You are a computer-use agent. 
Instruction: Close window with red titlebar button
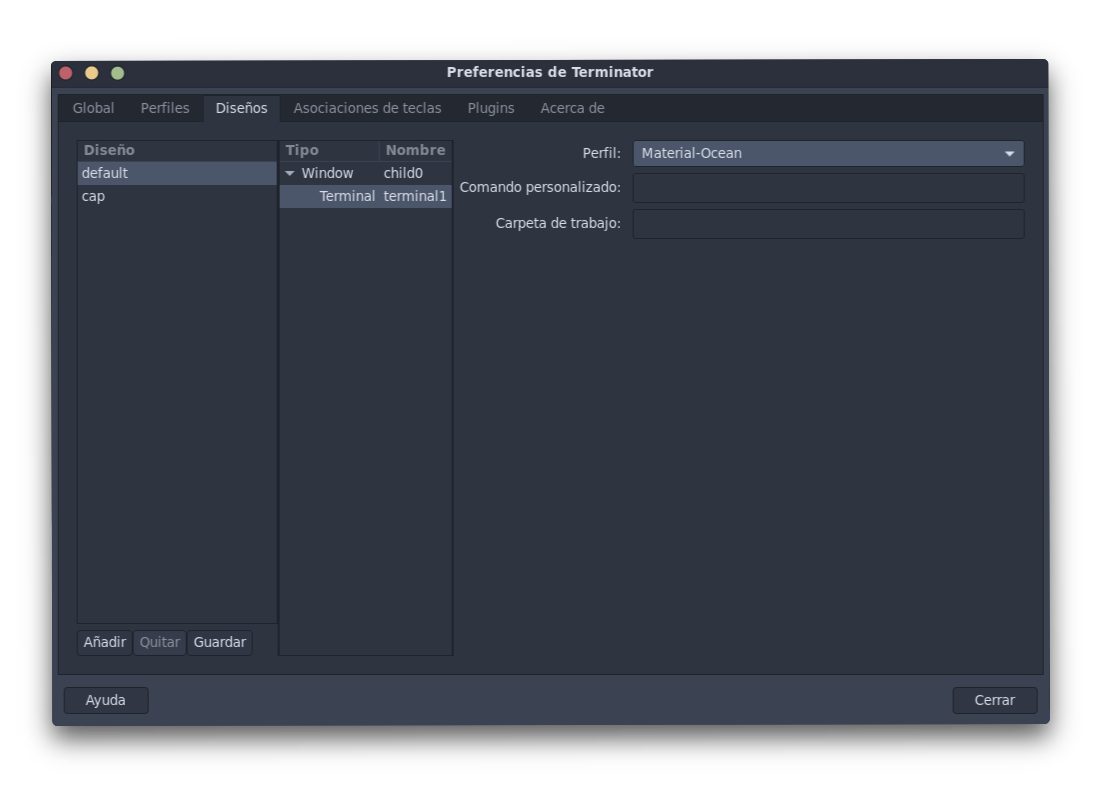click(x=66, y=73)
